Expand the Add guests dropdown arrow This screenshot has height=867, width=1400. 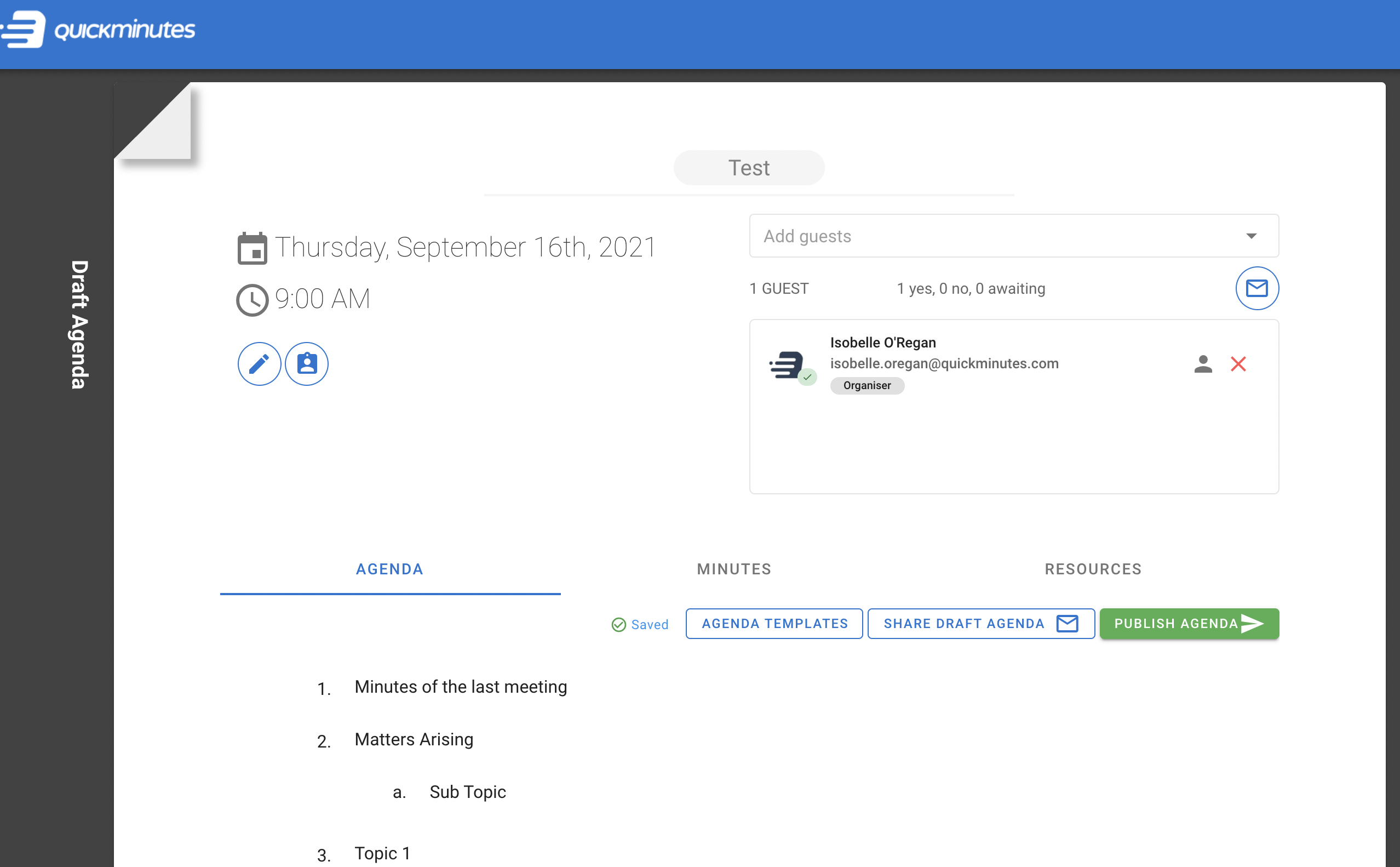pos(1251,236)
